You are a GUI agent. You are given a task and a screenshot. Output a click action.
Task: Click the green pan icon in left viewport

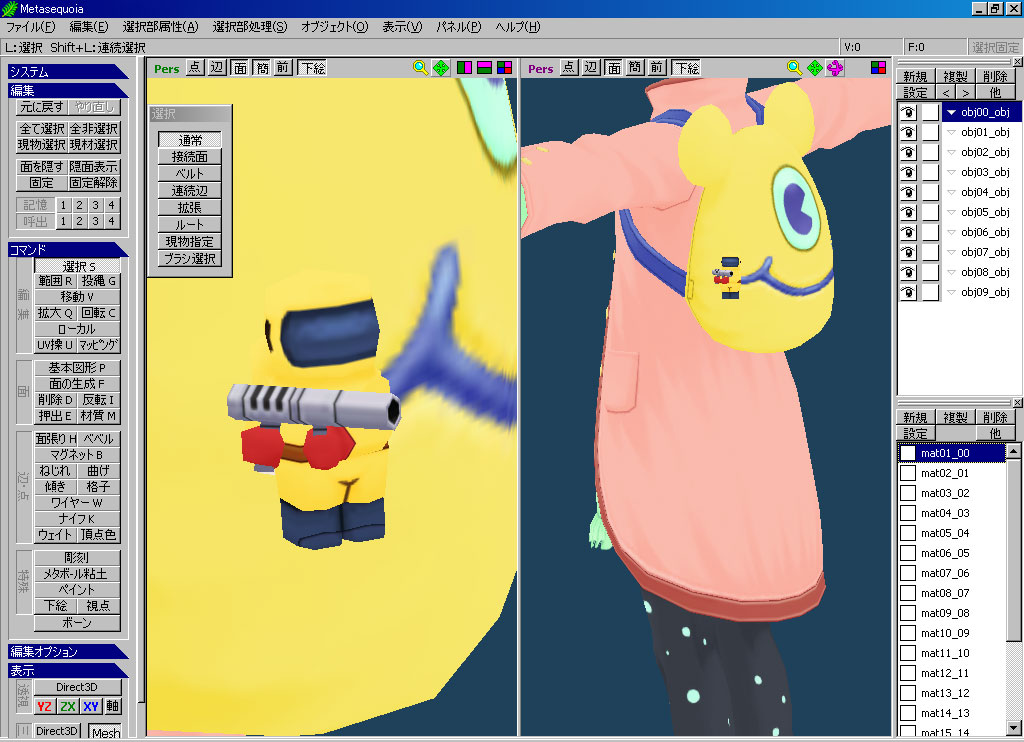click(441, 67)
